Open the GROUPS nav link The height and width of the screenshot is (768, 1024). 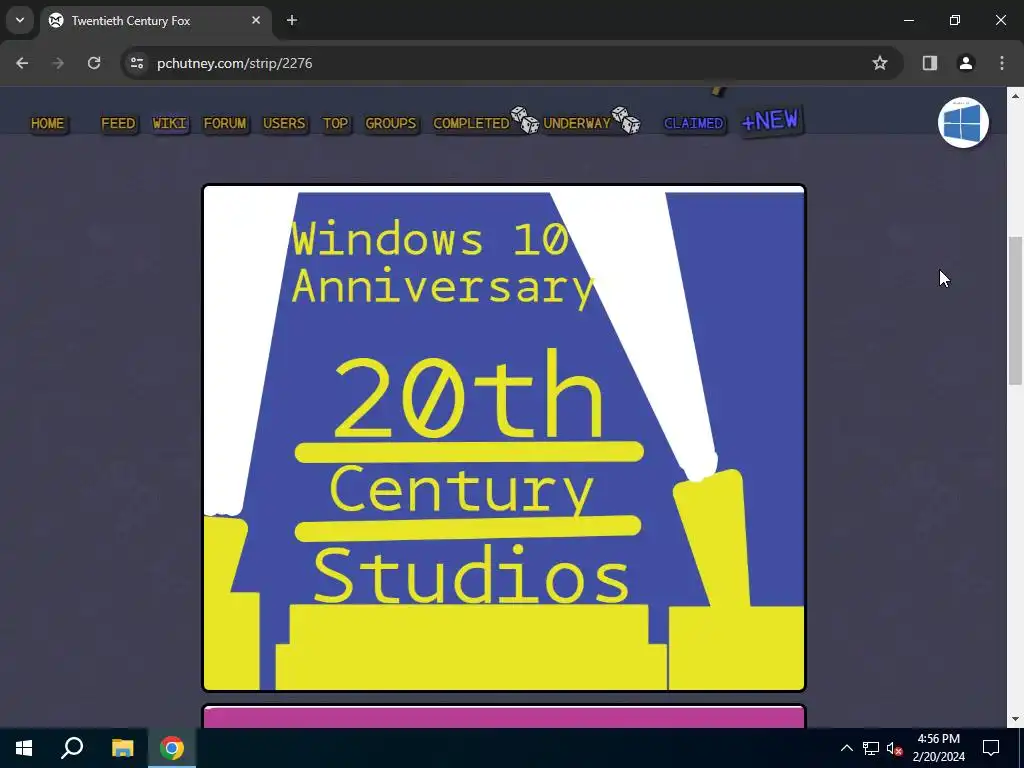coord(391,123)
